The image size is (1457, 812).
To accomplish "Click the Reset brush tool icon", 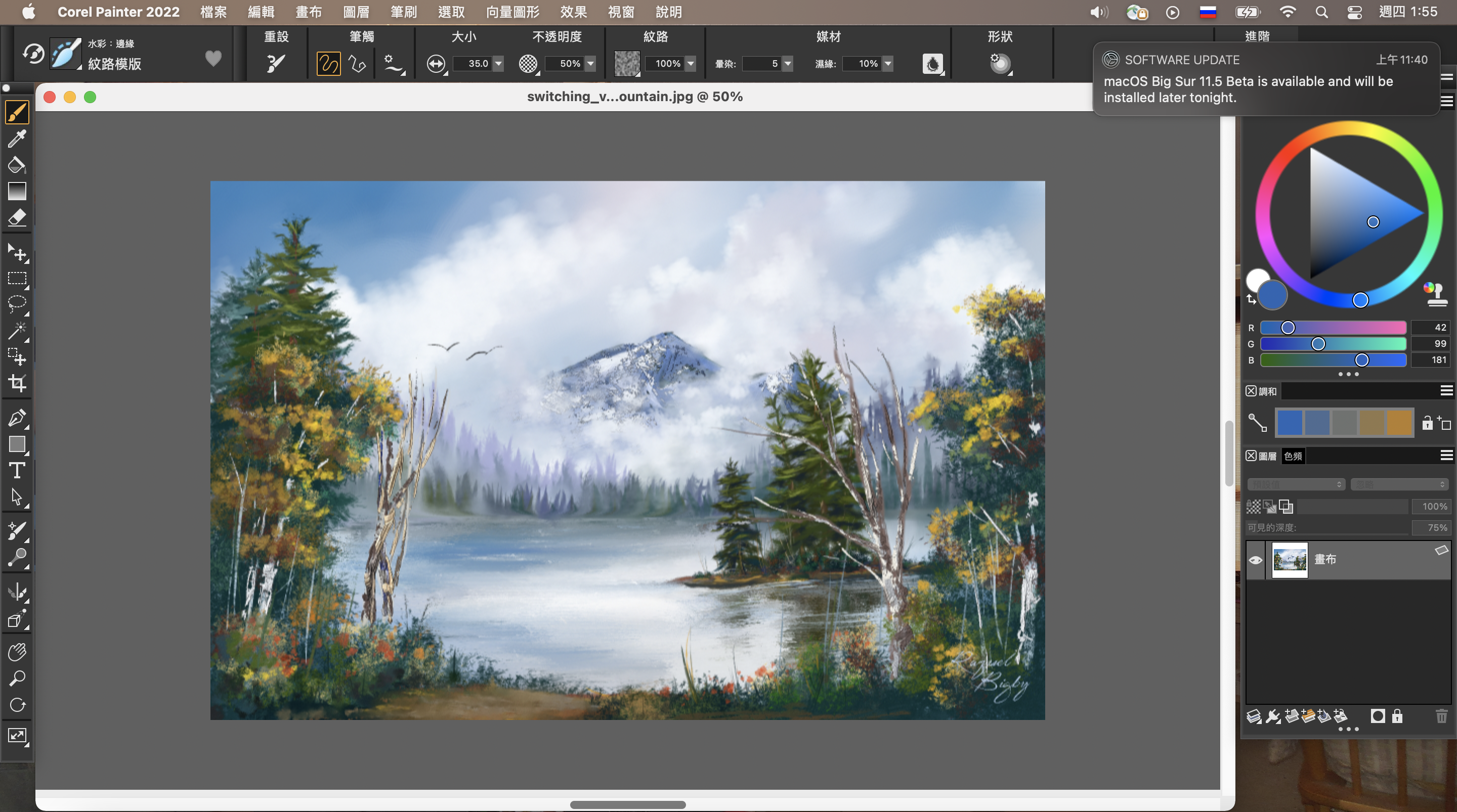I will pos(276,63).
